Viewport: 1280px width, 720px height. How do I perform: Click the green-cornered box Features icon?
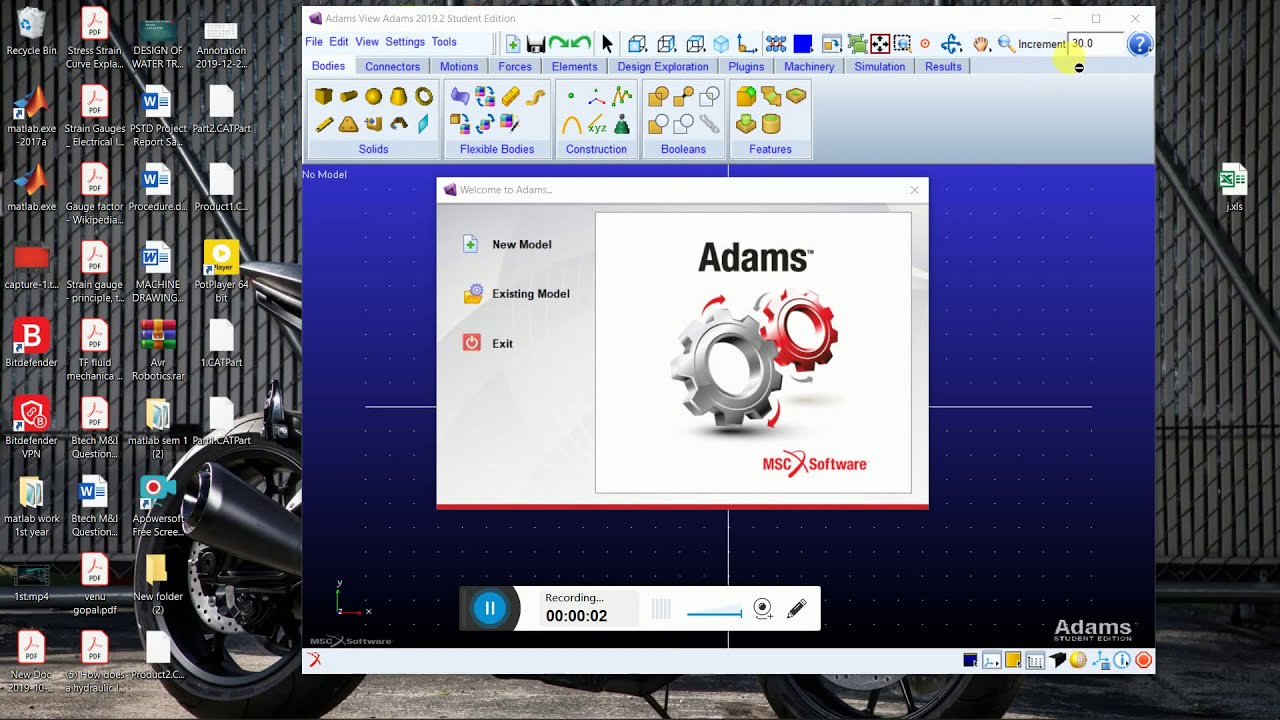pyautogui.click(x=746, y=96)
